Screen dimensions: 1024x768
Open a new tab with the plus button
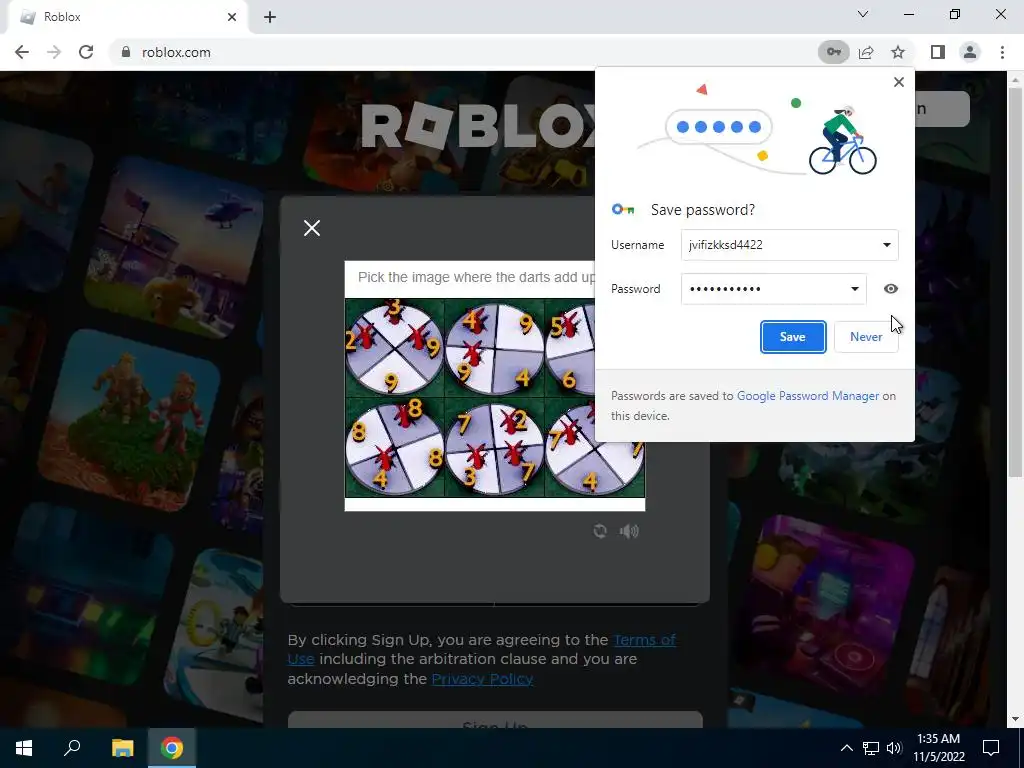tap(270, 17)
